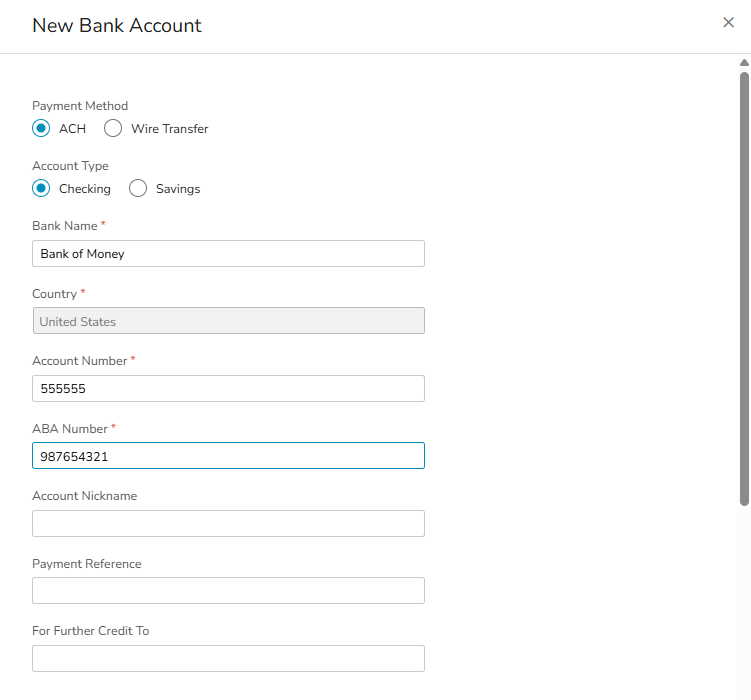Click the Payment Method label
751x700 pixels.
[x=80, y=106]
